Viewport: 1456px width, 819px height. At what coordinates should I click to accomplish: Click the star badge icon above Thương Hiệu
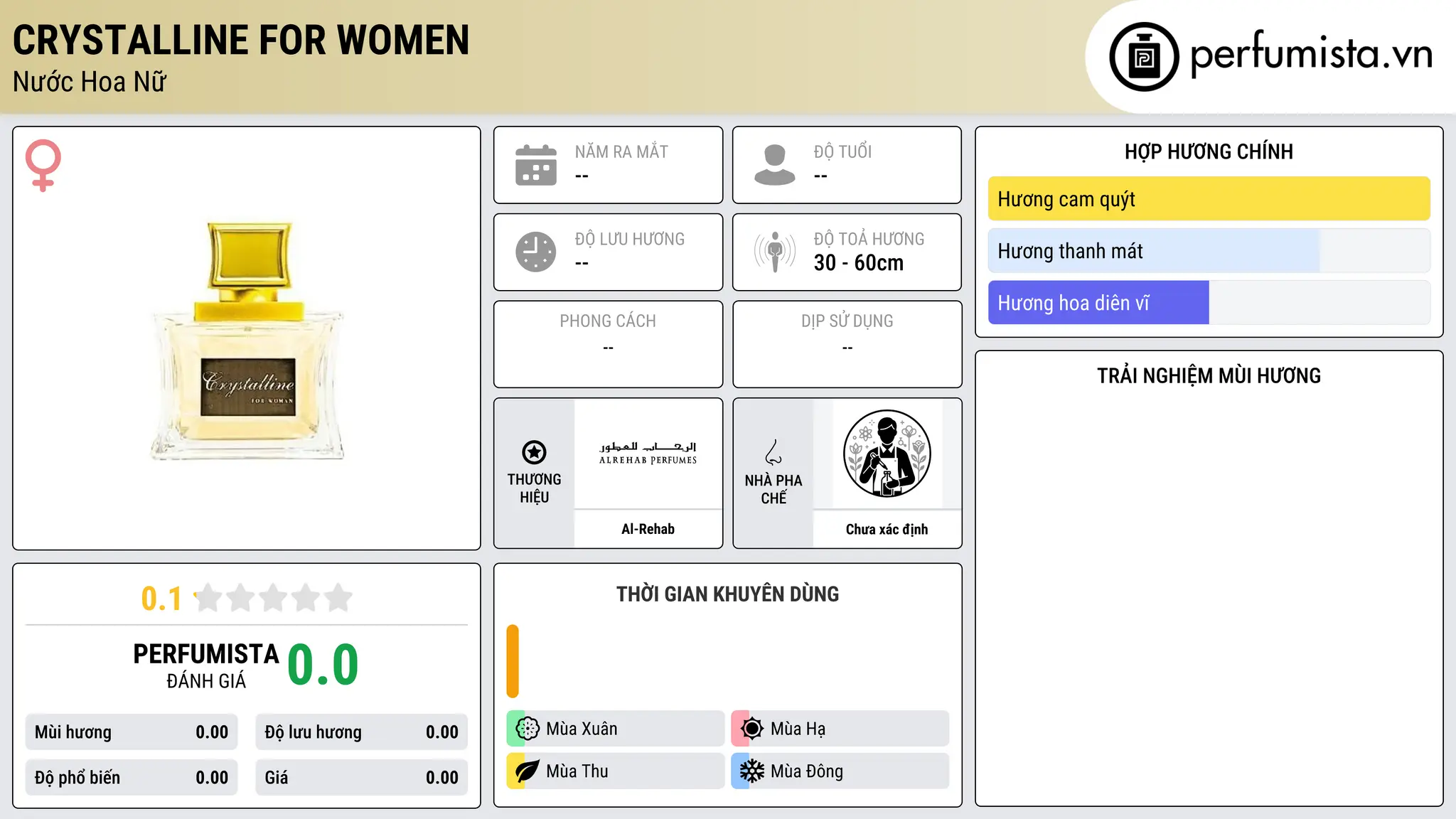click(534, 452)
